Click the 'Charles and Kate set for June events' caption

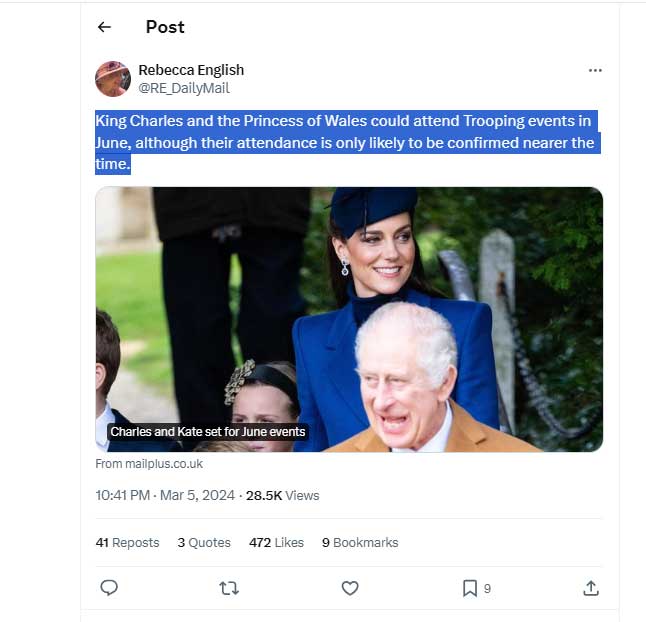pos(208,432)
